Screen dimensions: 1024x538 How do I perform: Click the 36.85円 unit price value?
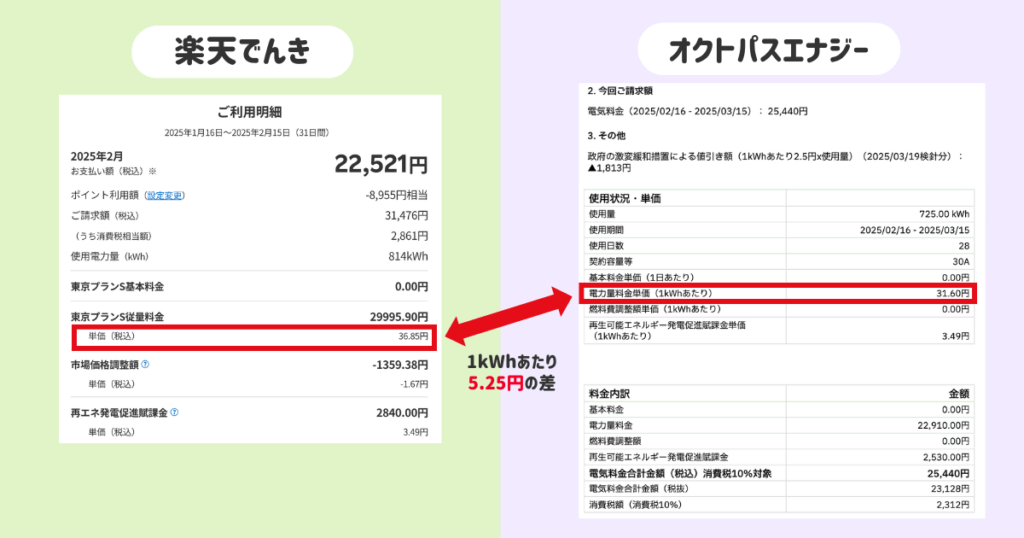pyautogui.click(x=413, y=336)
